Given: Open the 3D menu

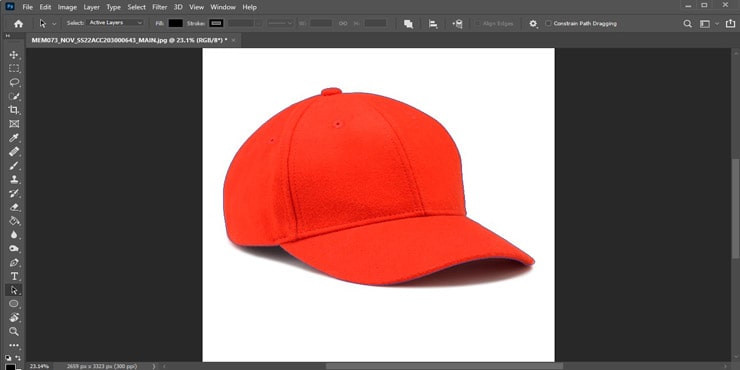Looking at the screenshot, I should click(178, 7).
